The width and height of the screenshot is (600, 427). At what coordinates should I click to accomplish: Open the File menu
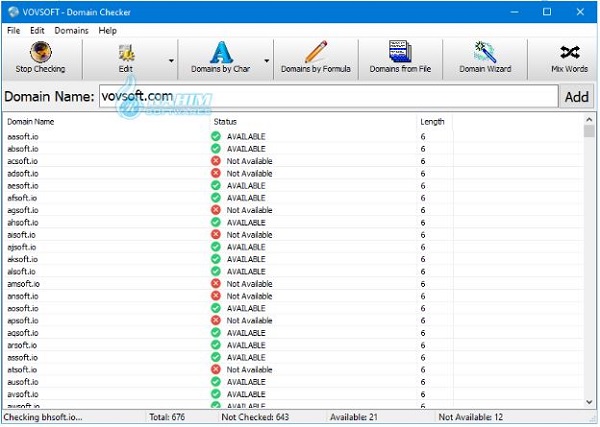point(13,31)
